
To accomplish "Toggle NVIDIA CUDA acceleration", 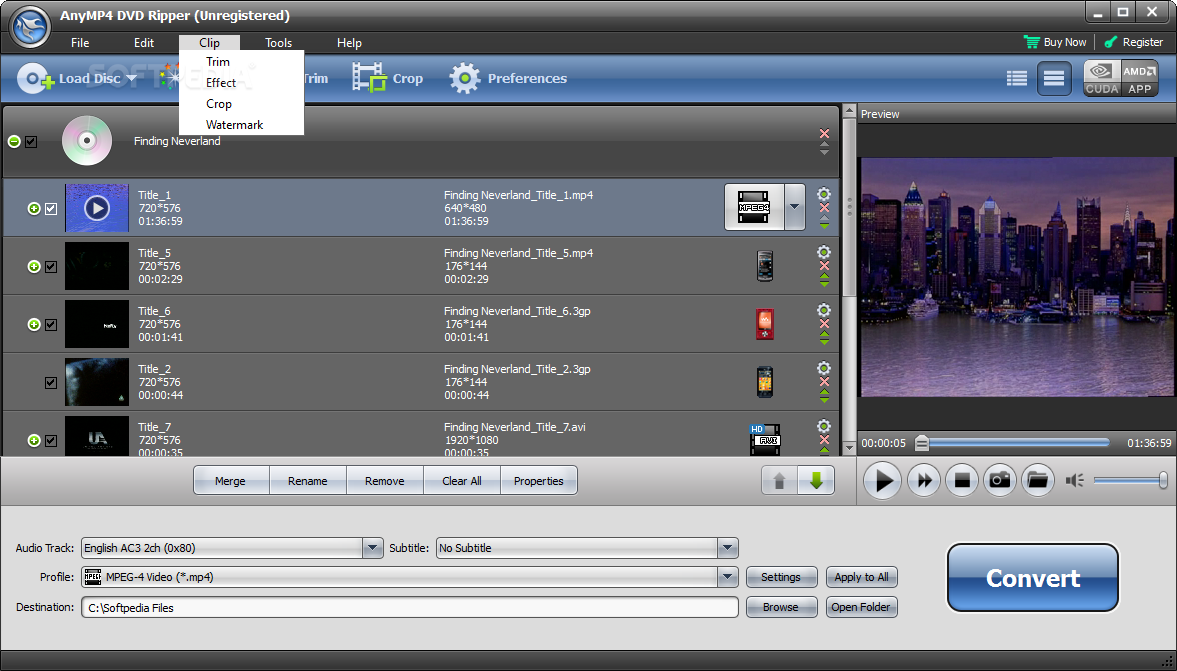I will [1102, 79].
